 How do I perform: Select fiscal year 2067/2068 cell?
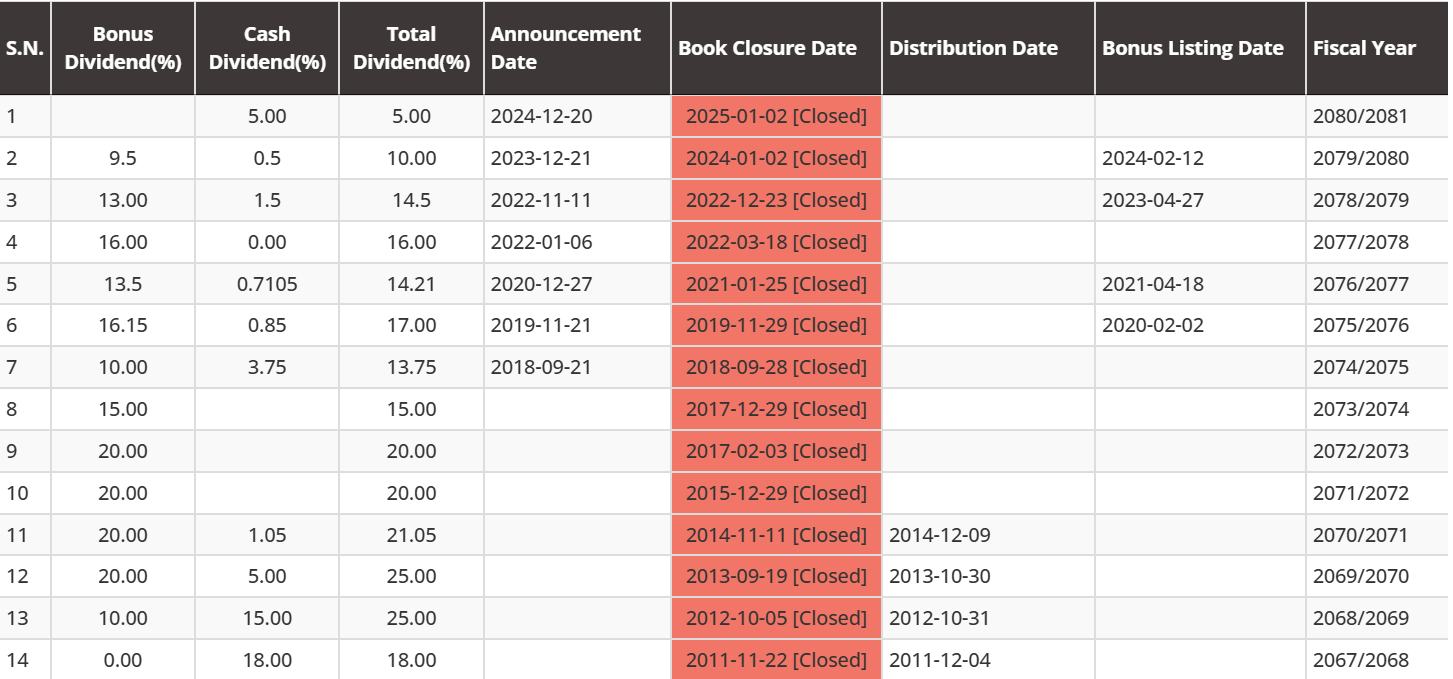[1360, 660]
